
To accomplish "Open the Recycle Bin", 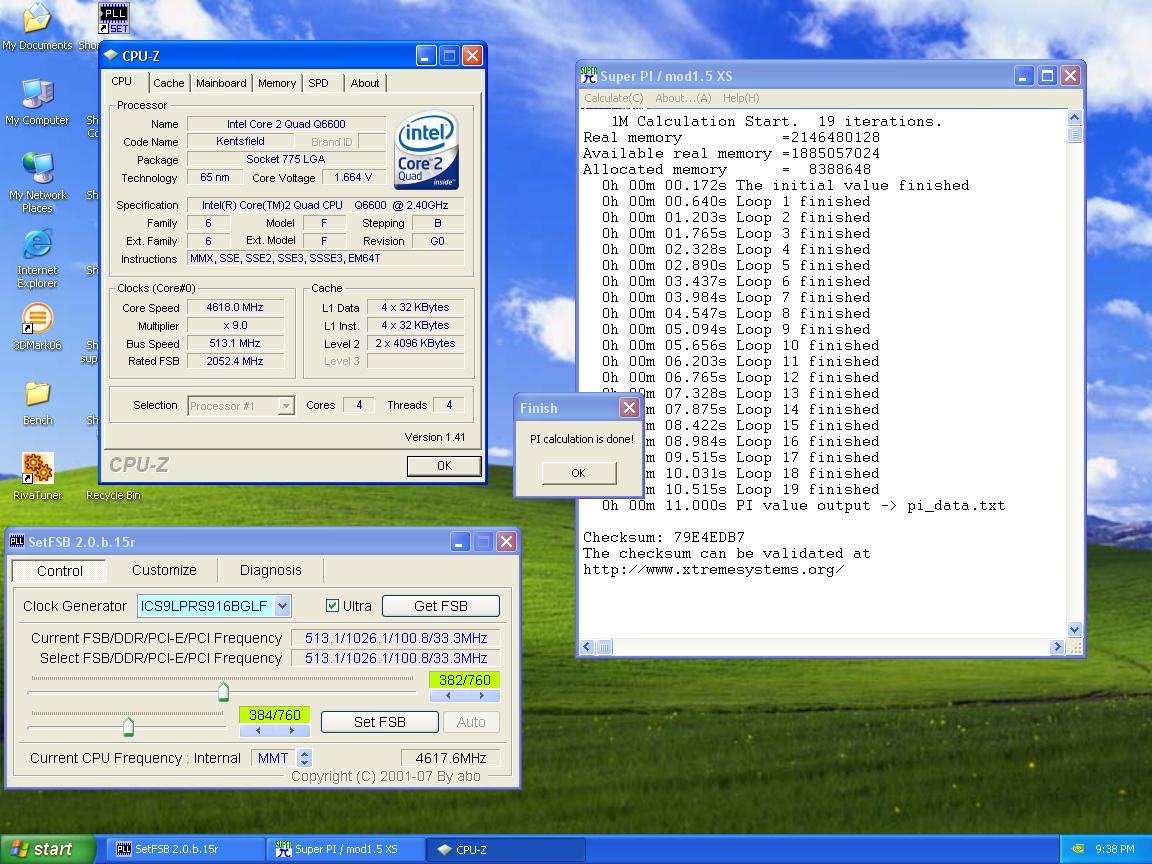I will click(112, 494).
